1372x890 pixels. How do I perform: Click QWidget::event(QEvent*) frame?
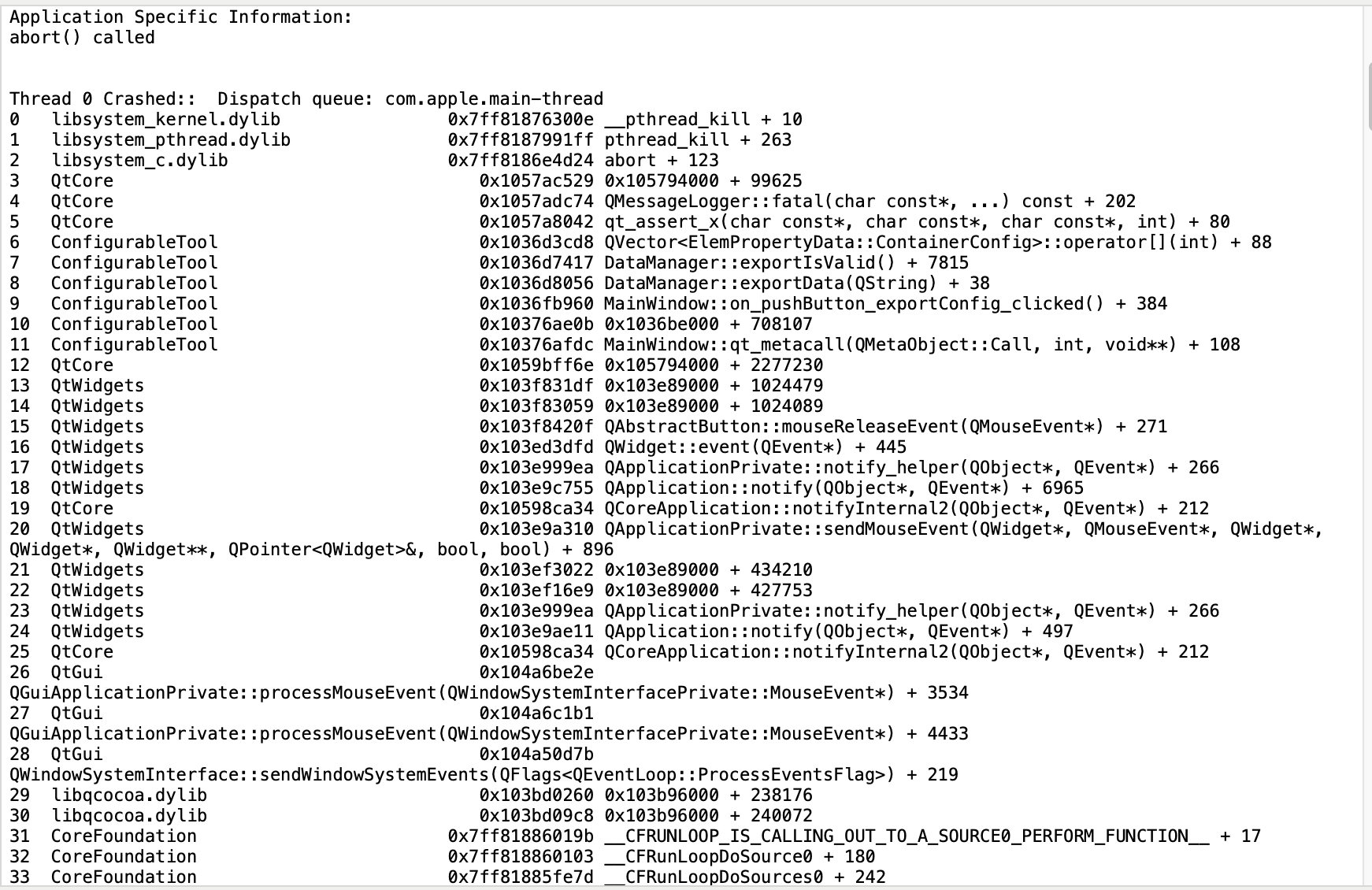click(755, 447)
